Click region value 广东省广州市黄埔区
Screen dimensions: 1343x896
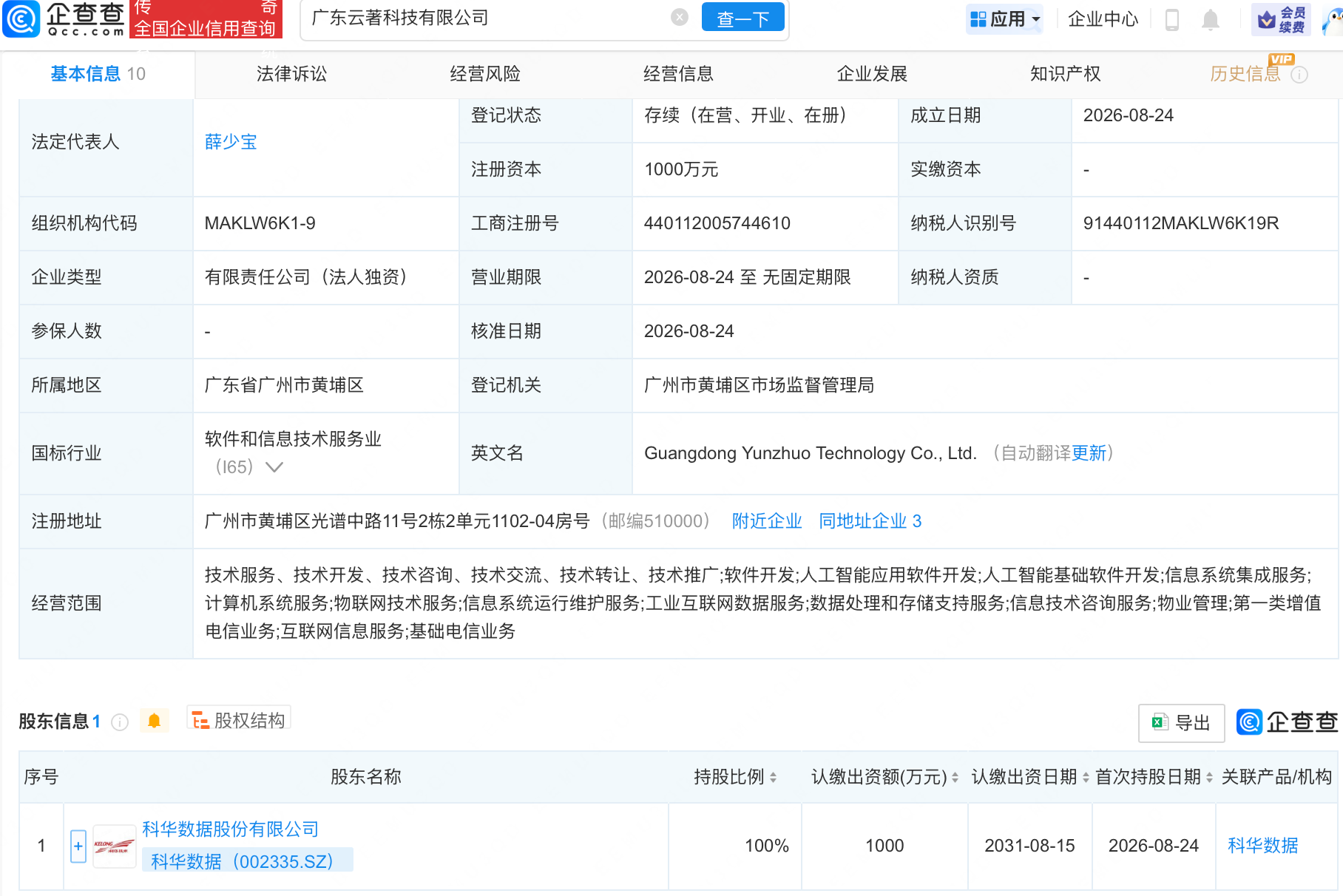(284, 385)
